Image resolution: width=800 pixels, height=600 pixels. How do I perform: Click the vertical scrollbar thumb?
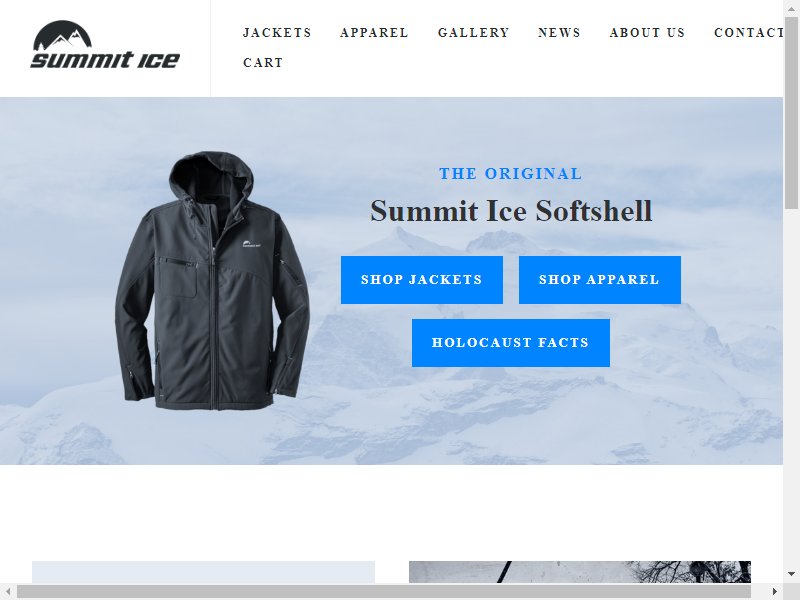click(791, 112)
